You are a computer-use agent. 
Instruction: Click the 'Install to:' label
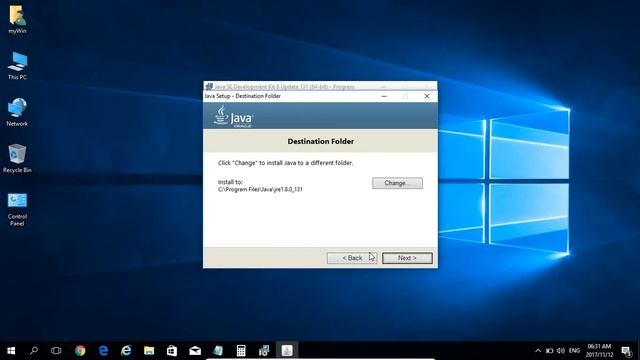pyautogui.click(x=230, y=182)
